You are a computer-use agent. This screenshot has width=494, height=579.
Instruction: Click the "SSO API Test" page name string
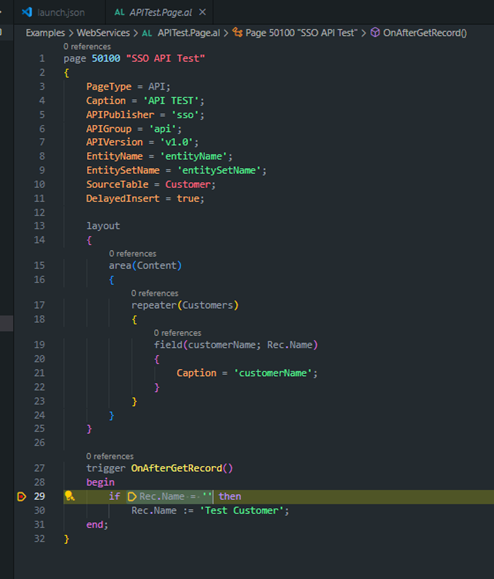pos(165,58)
